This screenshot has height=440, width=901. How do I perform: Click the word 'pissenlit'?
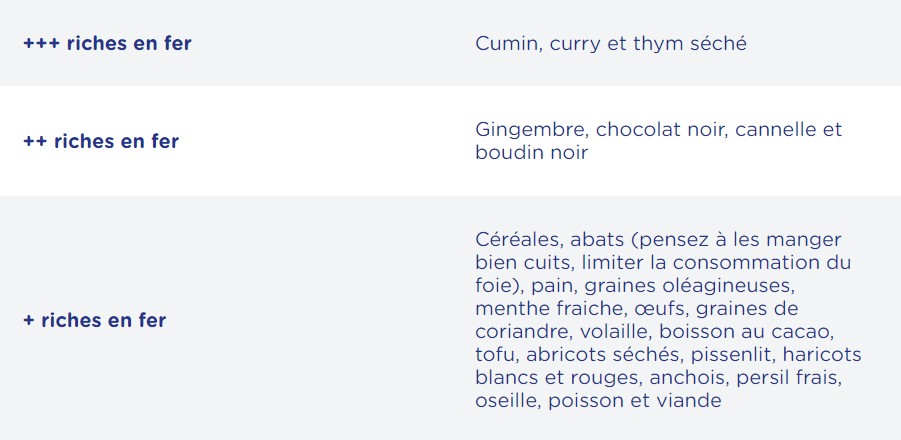pyautogui.click(x=729, y=355)
